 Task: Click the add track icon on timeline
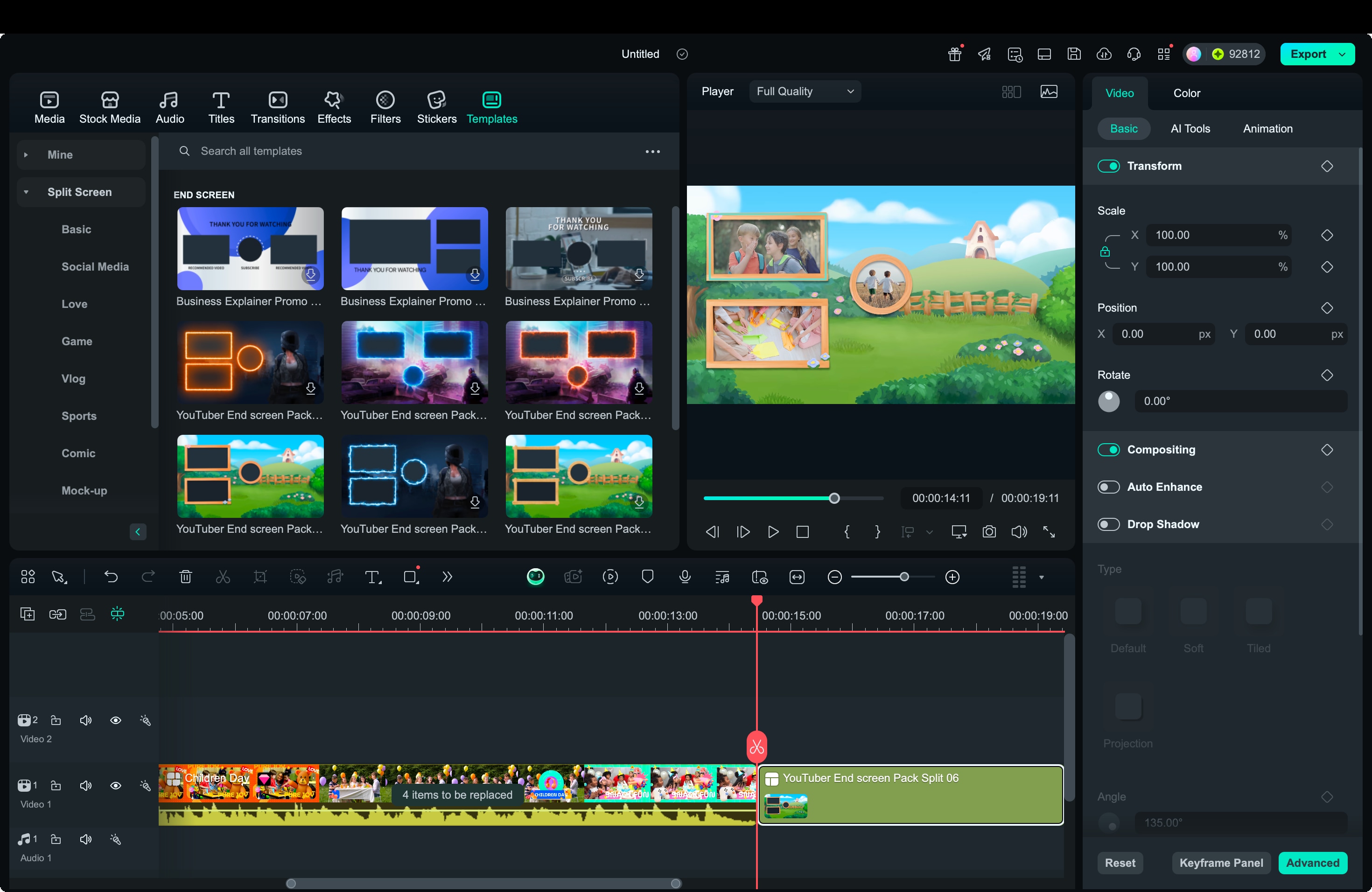tap(27, 613)
